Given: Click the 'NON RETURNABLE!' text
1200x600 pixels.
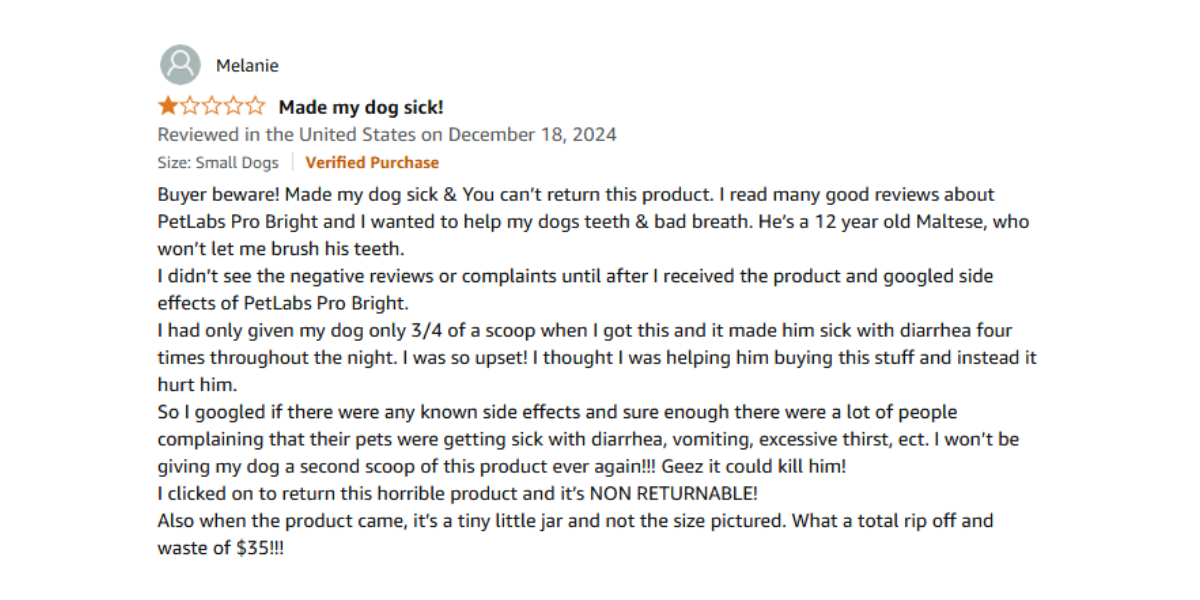Looking at the screenshot, I should (673, 493).
